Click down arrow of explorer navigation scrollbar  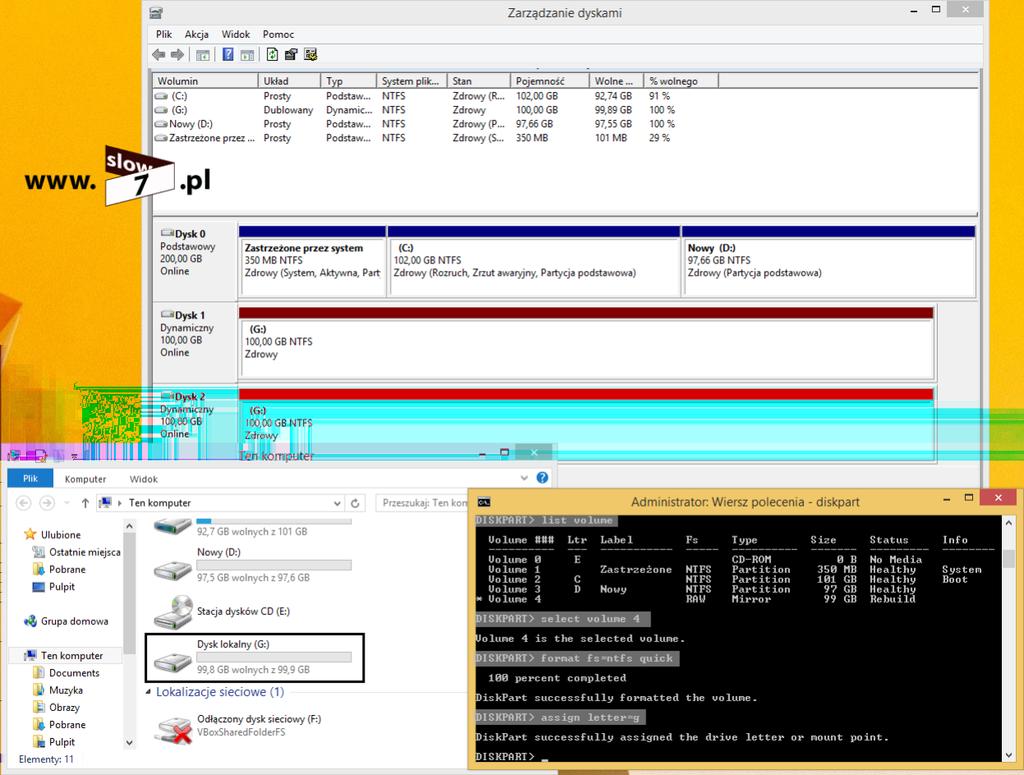129,742
